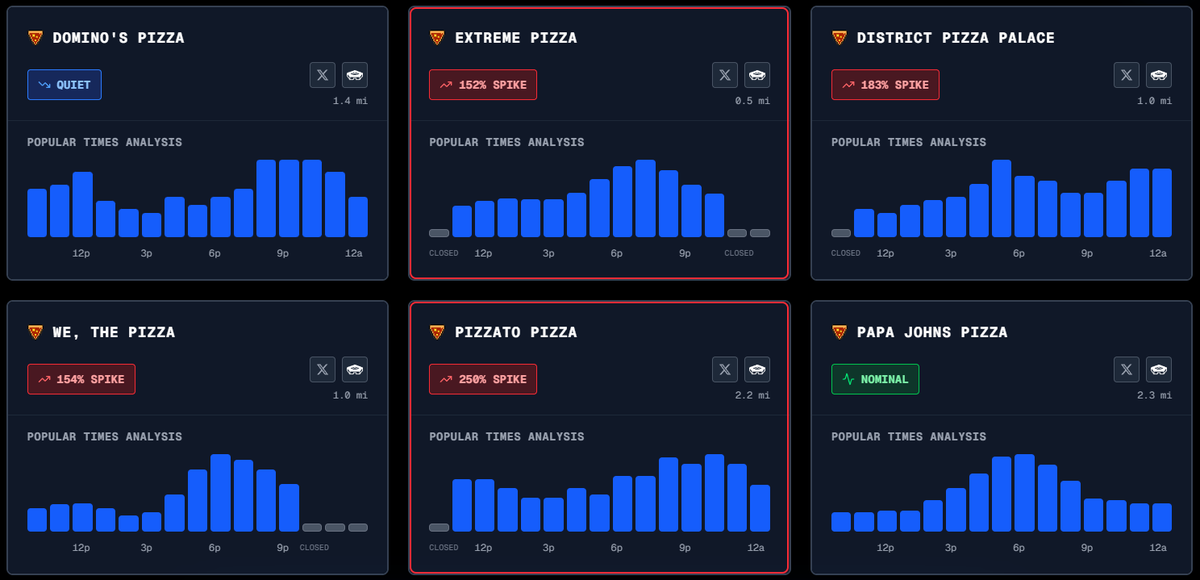Click Popular Times Analysis heading in We, The Pizza card
The height and width of the screenshot is (580, 1200).
coord(105,436)
